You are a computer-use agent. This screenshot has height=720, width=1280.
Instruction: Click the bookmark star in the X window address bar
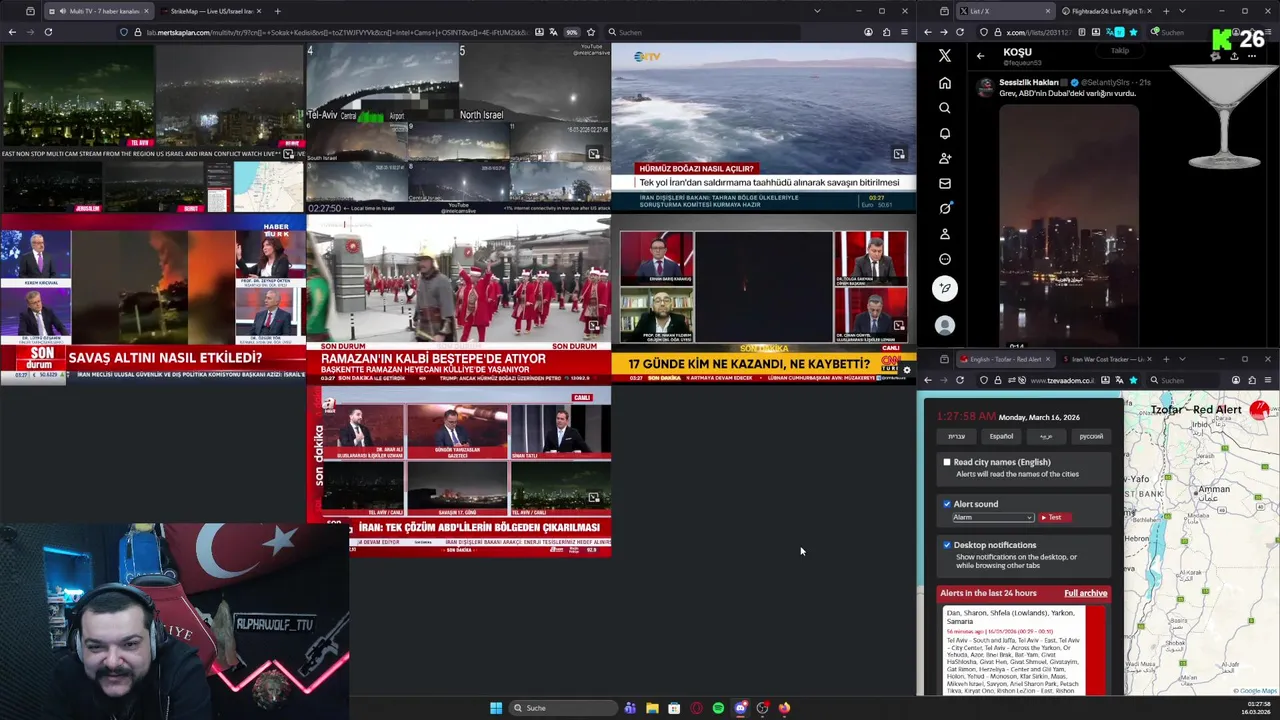(1132, 32)
